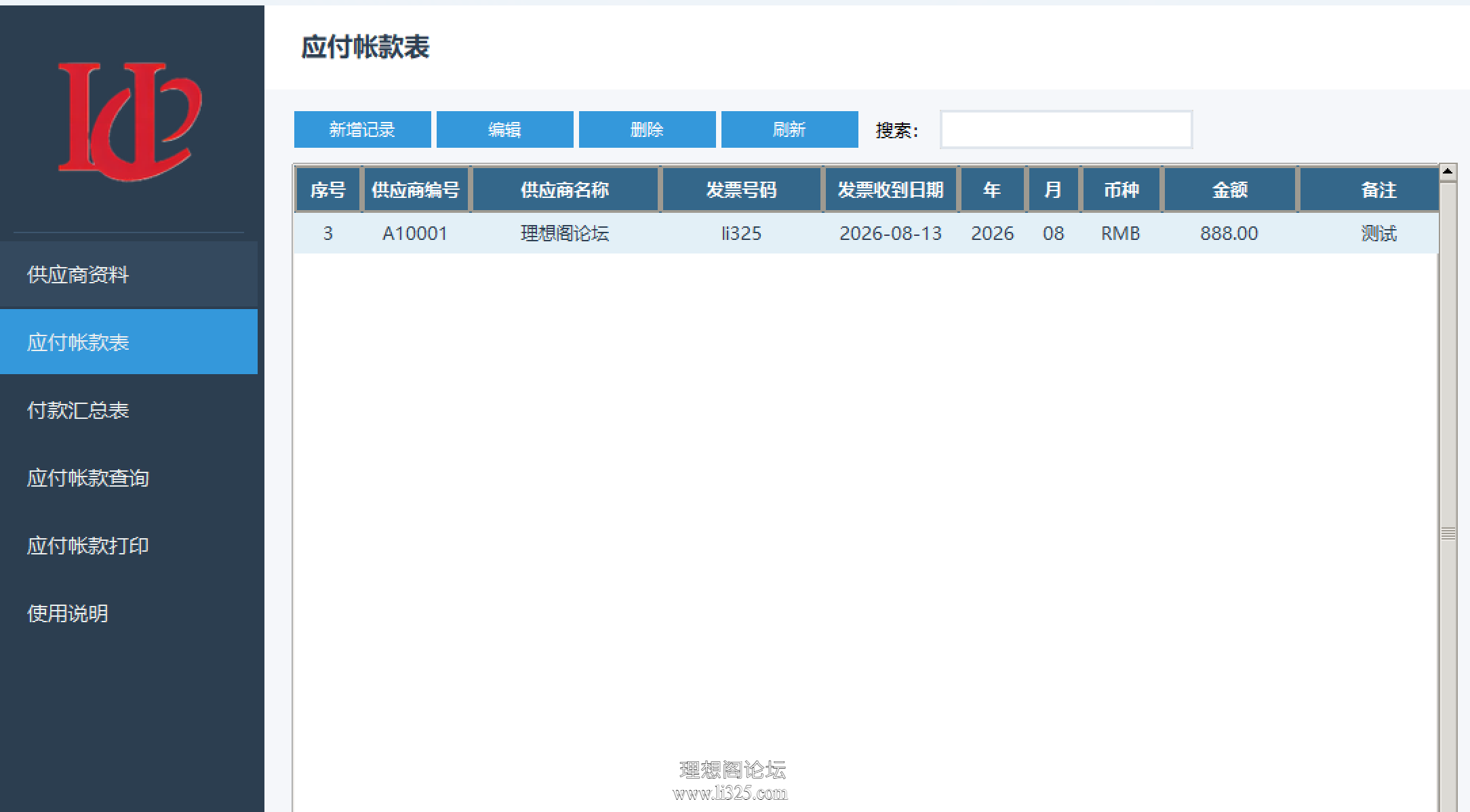Click the 测试 remark cell
Screen dimensions: 1470x812
(1370, 233)
